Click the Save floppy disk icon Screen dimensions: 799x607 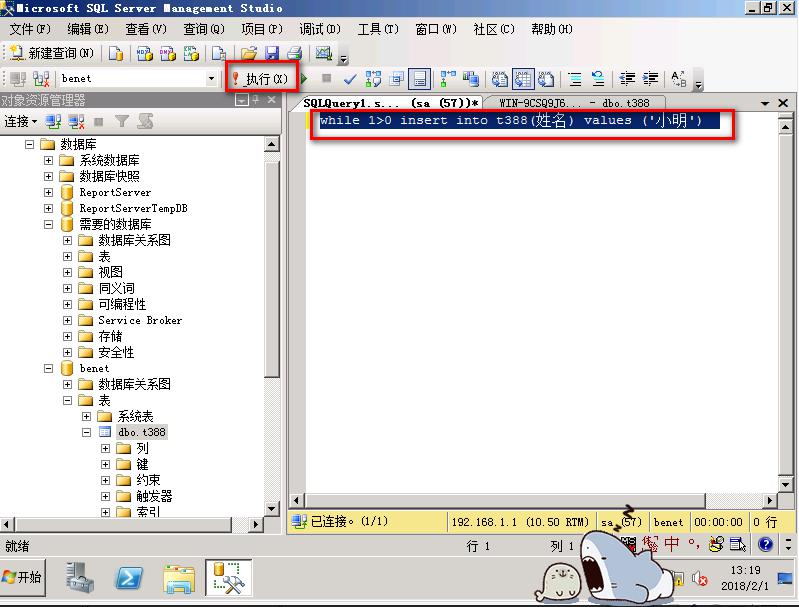click(x=272, y=53)
